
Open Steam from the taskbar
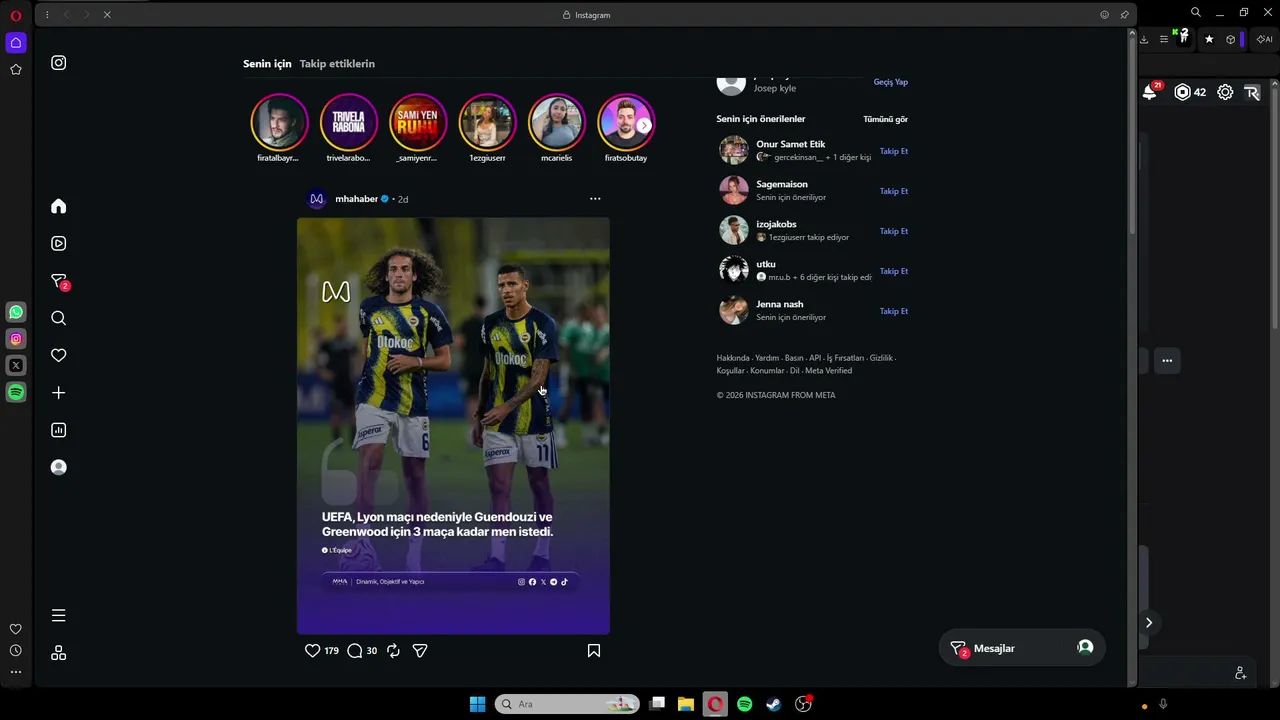click(774, 704)
